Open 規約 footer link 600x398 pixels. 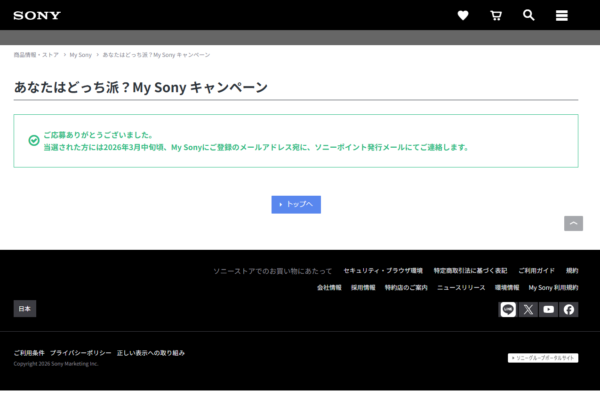click(572, 271)
